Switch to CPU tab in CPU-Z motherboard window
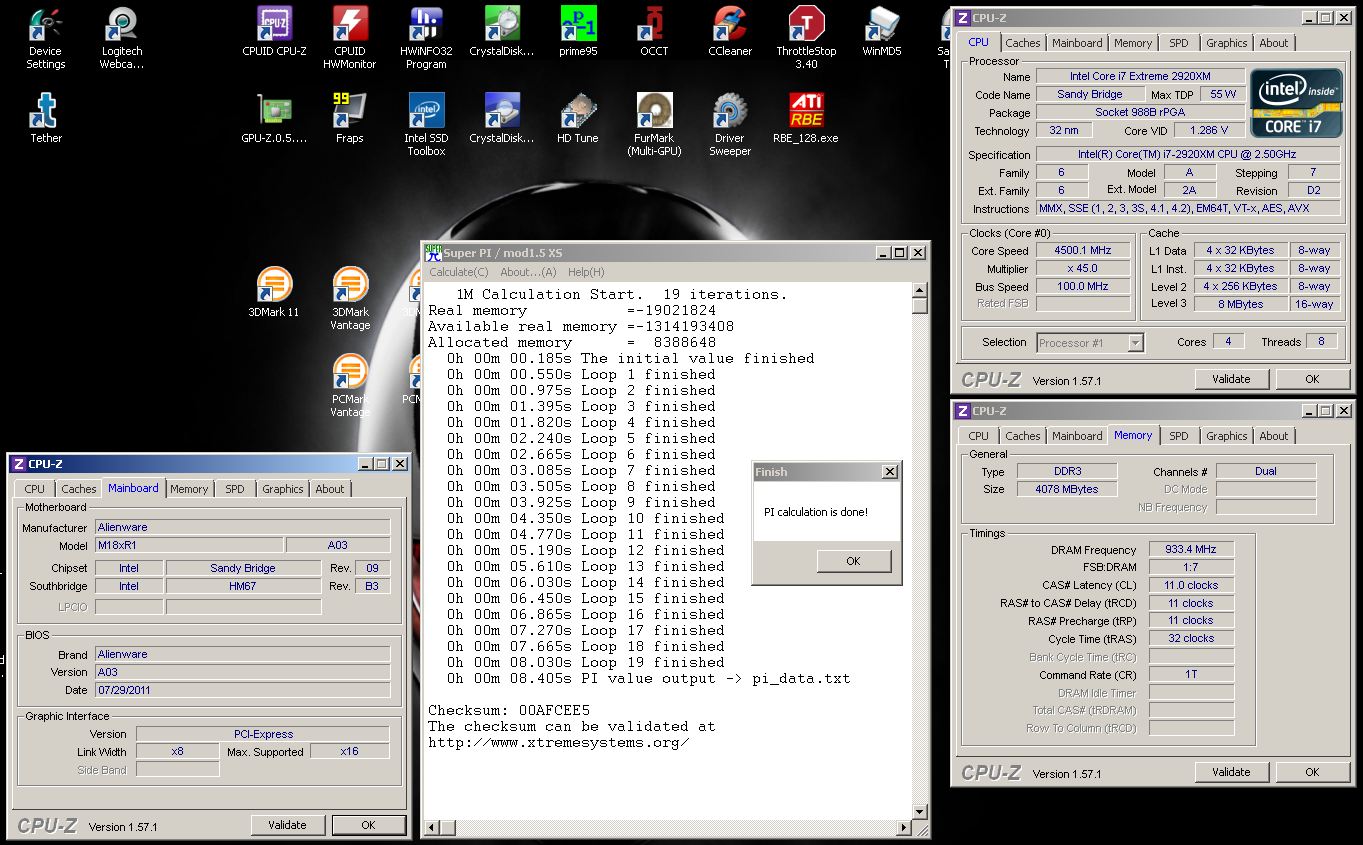This screenshot has height=845, width=1363. pyautogui.click(x=35, y=489)
